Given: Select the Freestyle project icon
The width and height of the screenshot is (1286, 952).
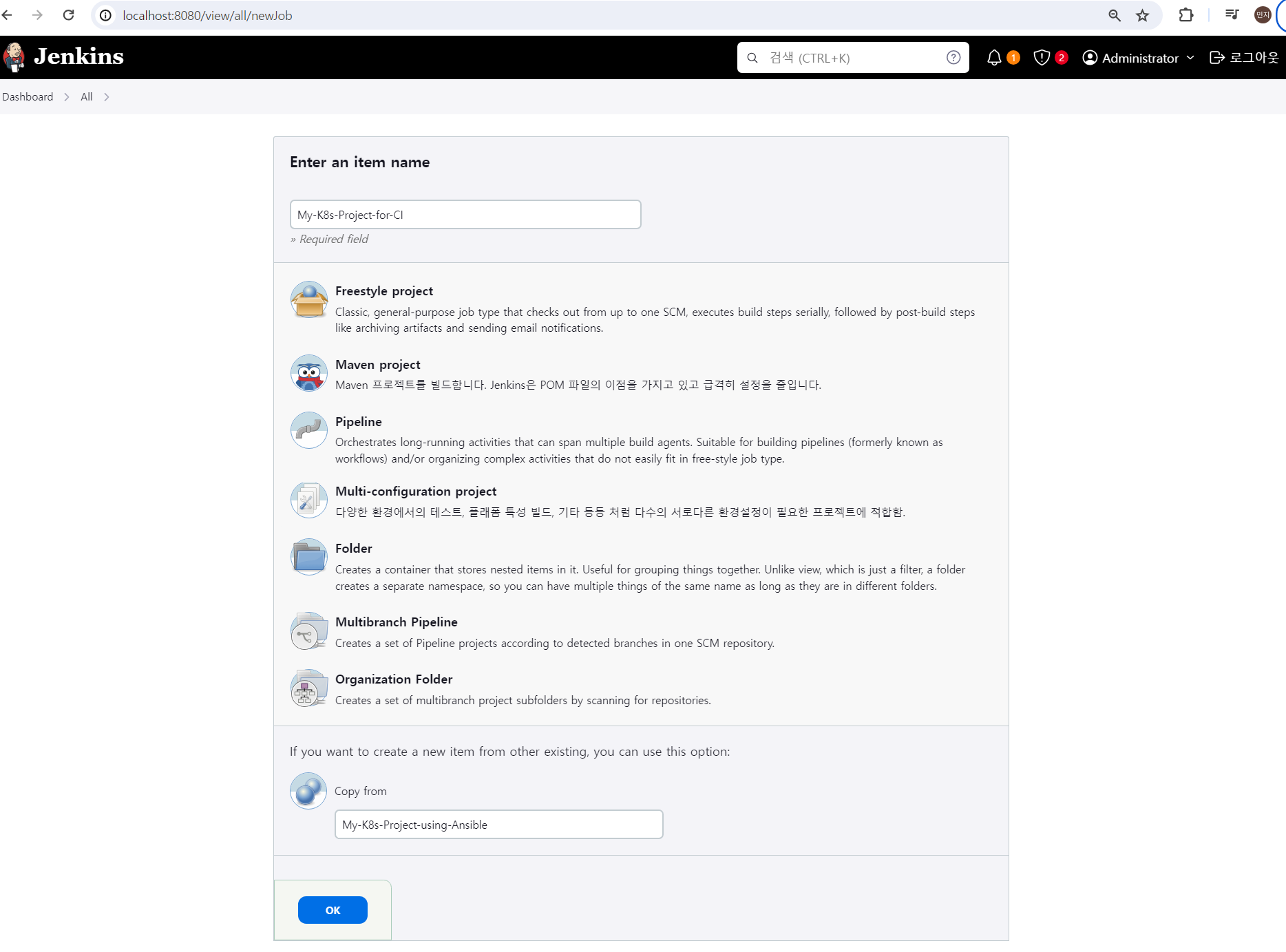Looking at the screenshot, I should [x=309, y=299].
